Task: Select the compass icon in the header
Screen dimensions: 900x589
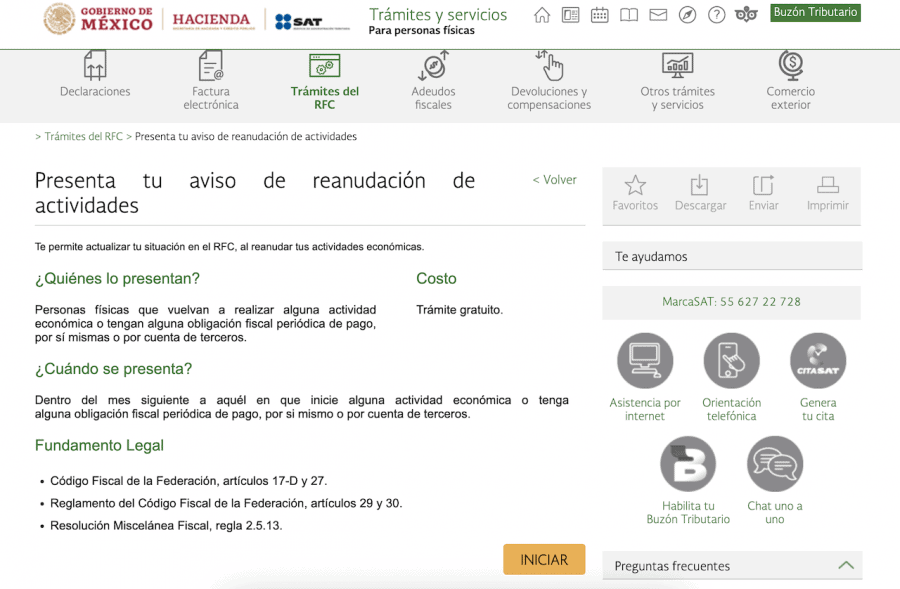Action: (686, 15)
